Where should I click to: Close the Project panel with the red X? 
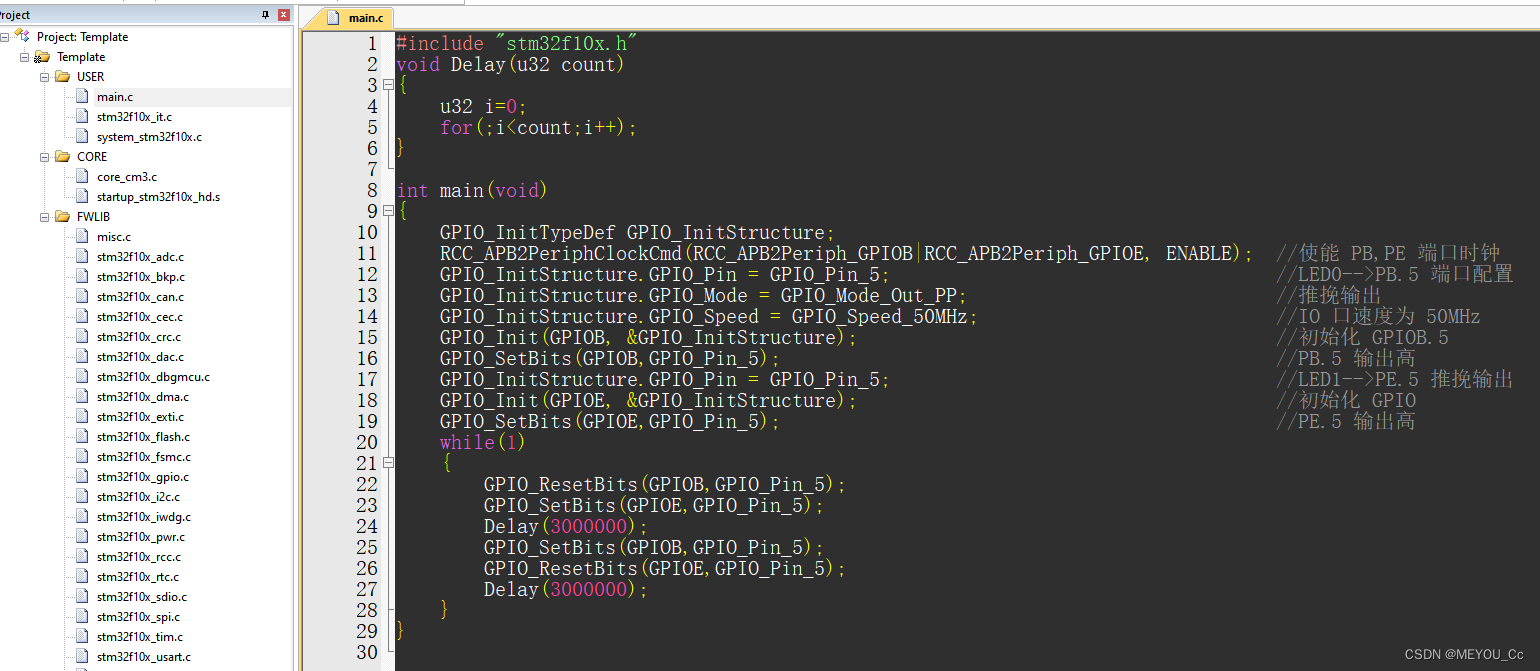coord(284,15)
